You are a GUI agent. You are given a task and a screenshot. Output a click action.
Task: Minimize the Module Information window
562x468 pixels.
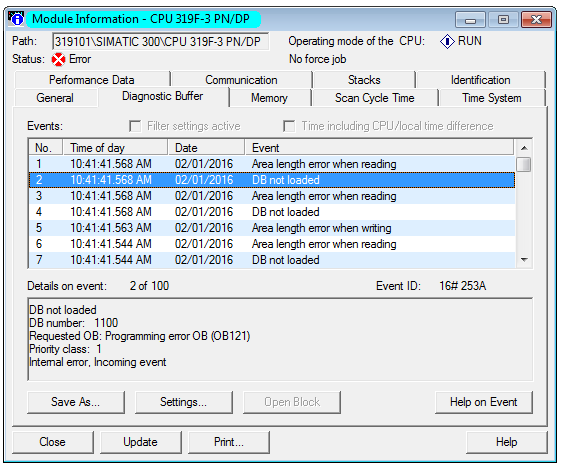pos(470,20)
